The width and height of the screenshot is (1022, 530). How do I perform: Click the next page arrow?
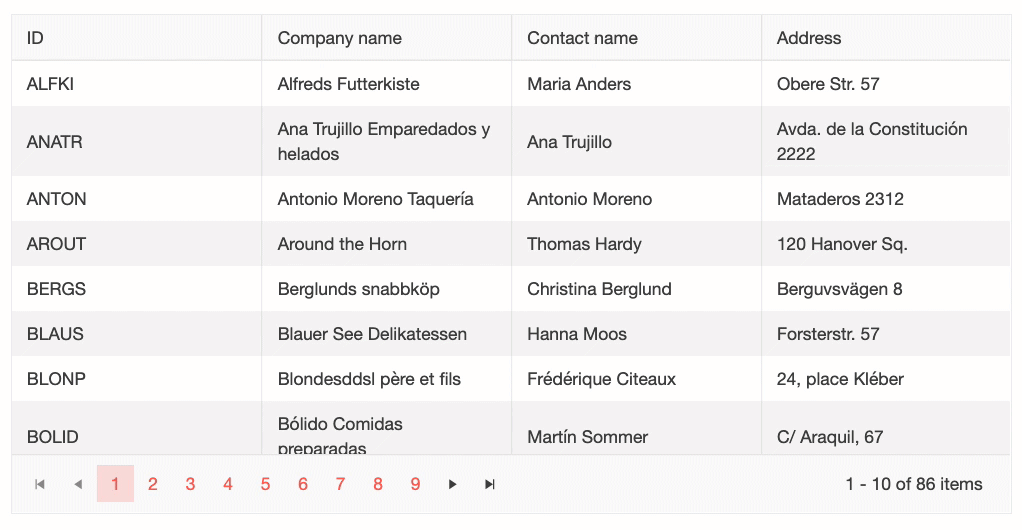[x=453, y=485]
